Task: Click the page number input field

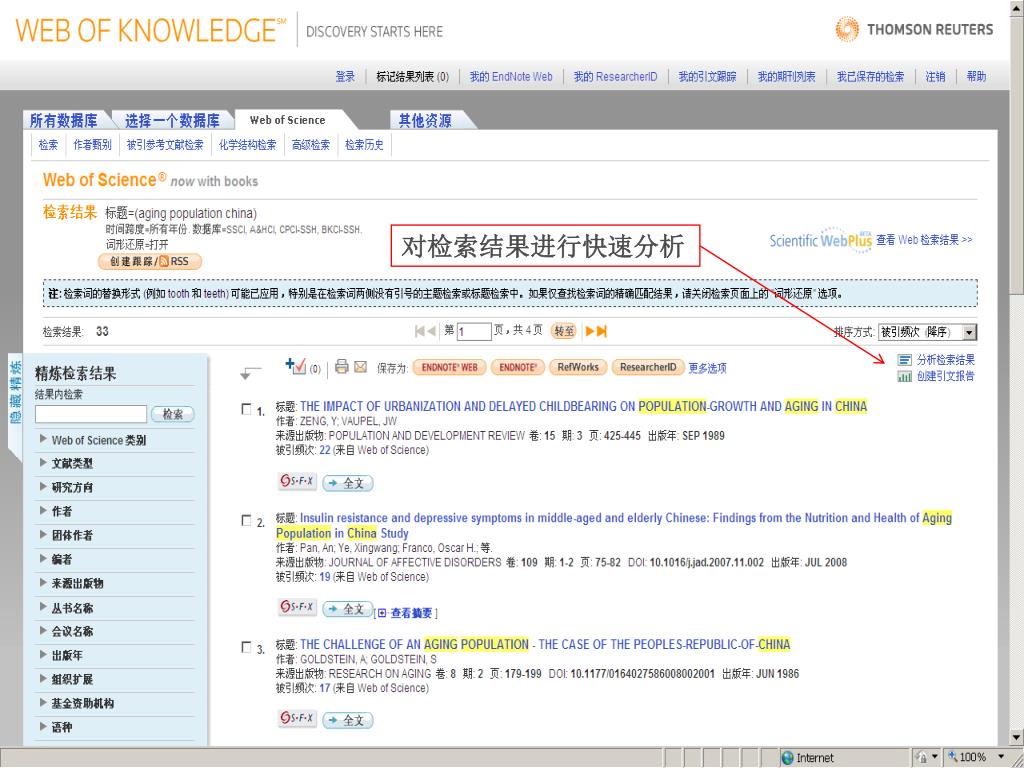Action: pos(474,332)
